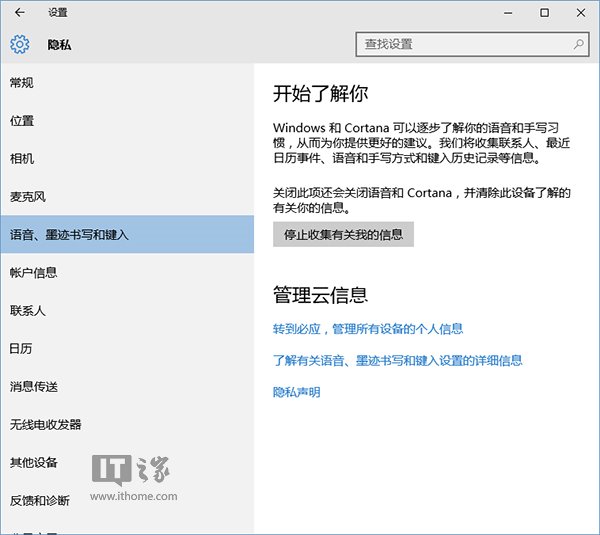Open the 日历 privacy page
Viewport: 600px width, 535px height.
click(22, 349)
